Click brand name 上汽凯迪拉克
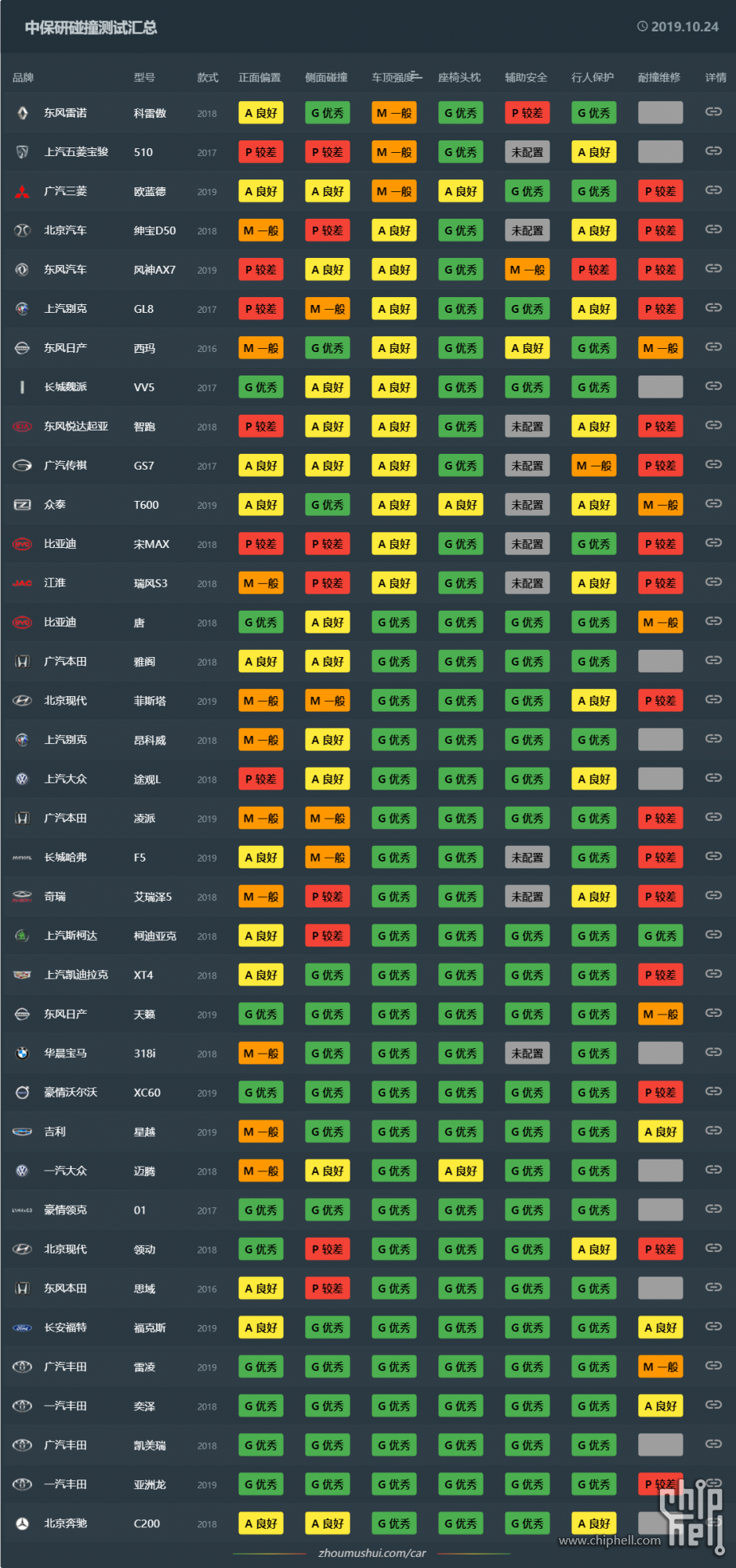 [77, 975]
